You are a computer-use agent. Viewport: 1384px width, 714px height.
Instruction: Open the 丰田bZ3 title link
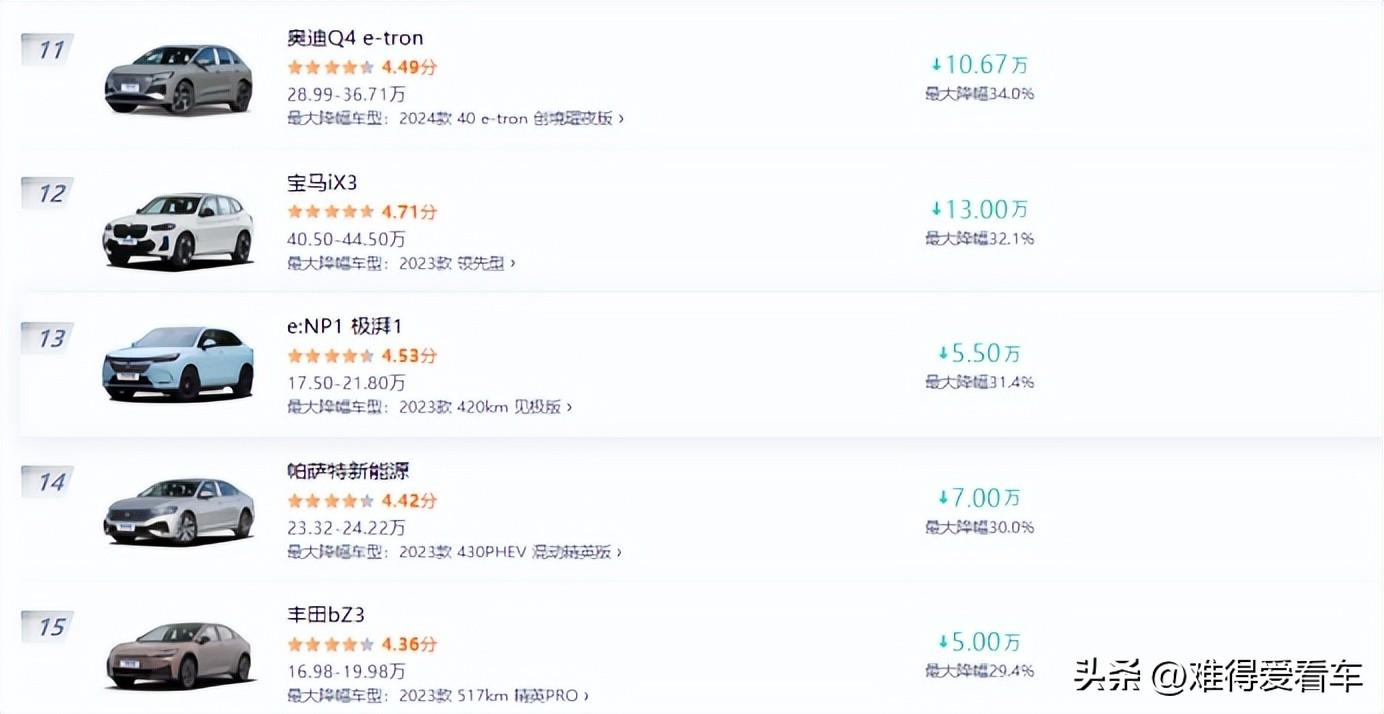coord(326,615)
